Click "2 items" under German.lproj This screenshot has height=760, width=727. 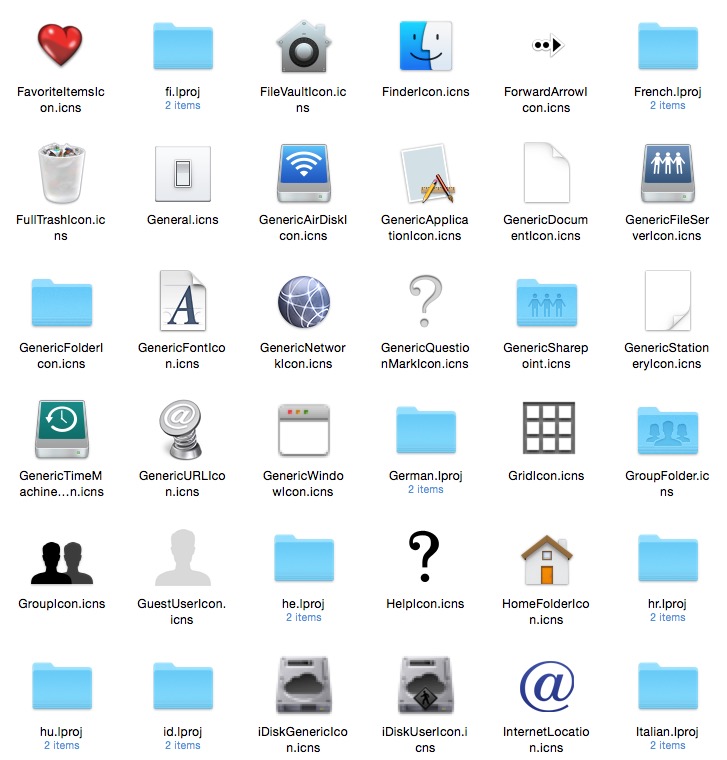click(426, 489)
